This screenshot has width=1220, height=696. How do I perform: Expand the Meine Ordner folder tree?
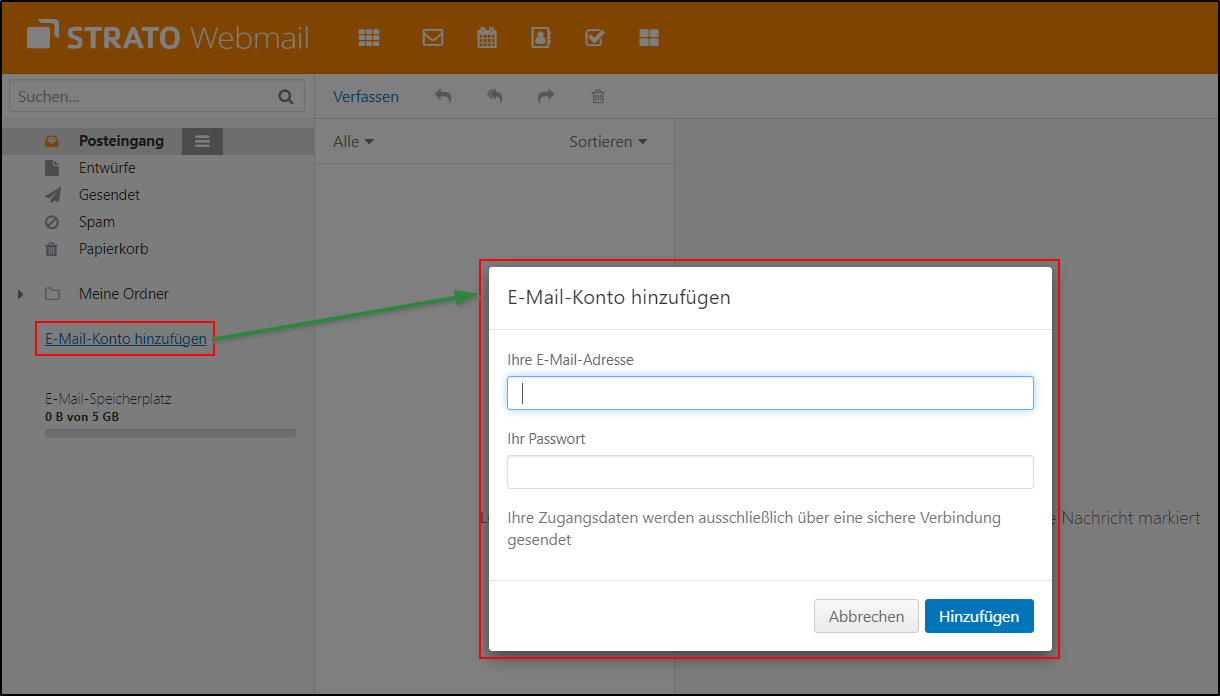[x=21, y=294]
